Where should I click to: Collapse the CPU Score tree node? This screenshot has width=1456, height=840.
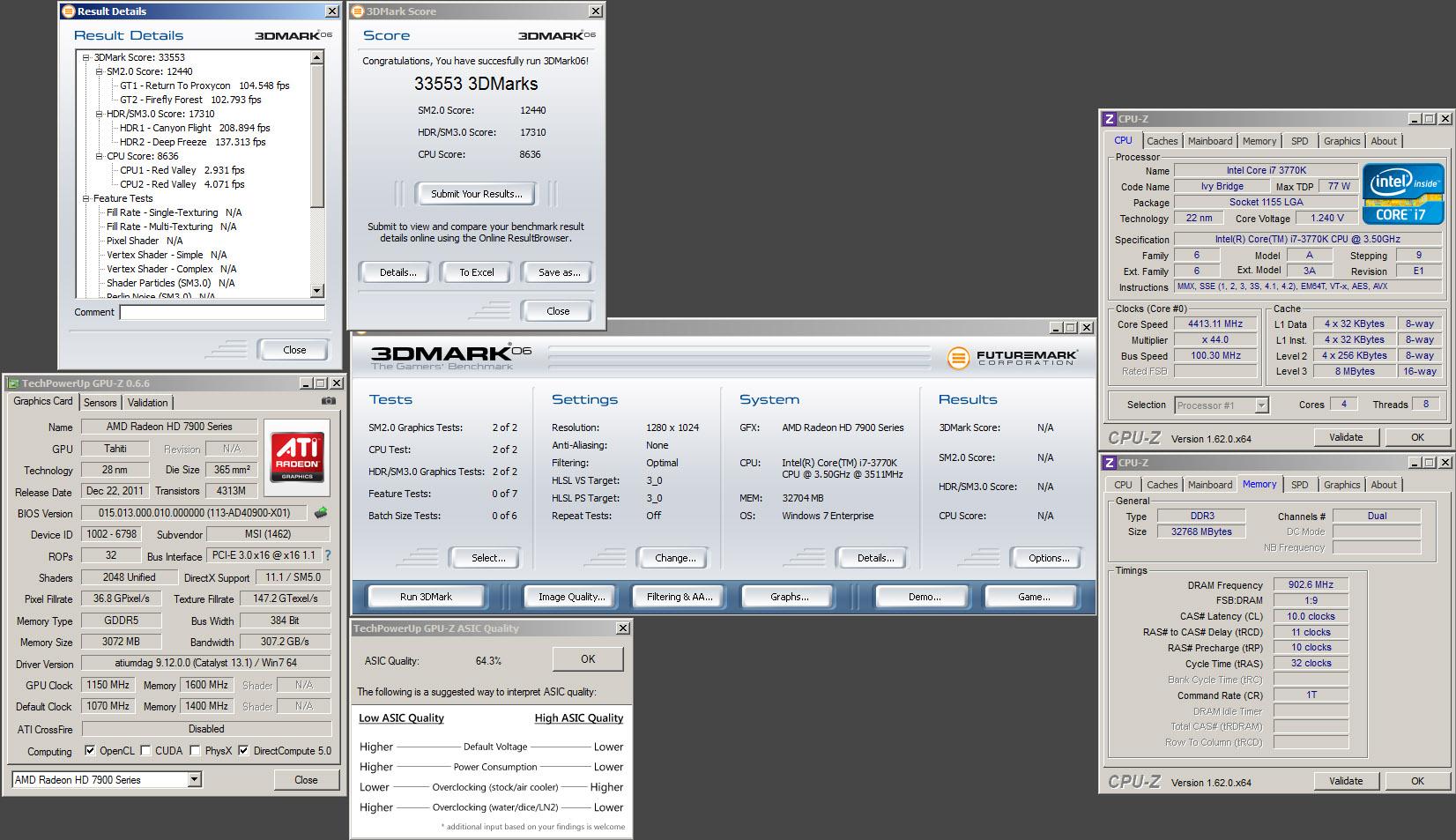(100, 156)
